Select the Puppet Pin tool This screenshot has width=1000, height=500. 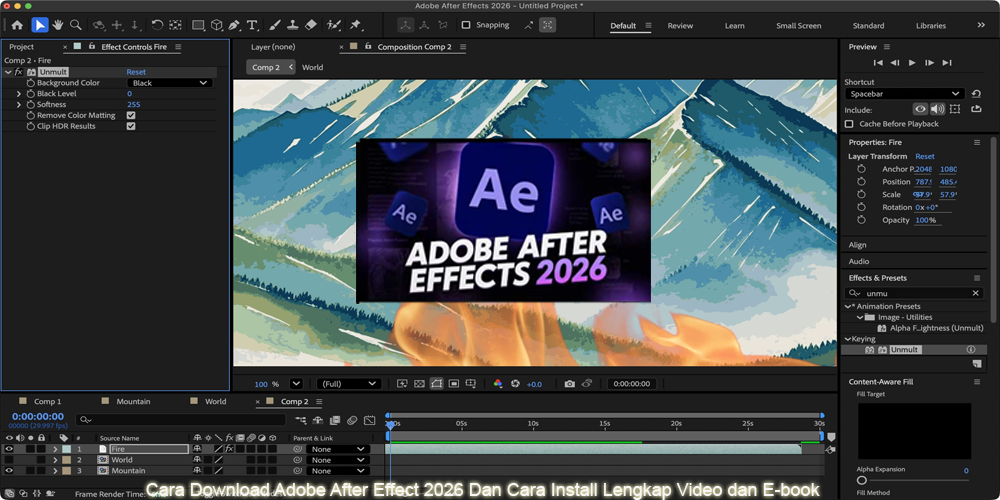356,26
